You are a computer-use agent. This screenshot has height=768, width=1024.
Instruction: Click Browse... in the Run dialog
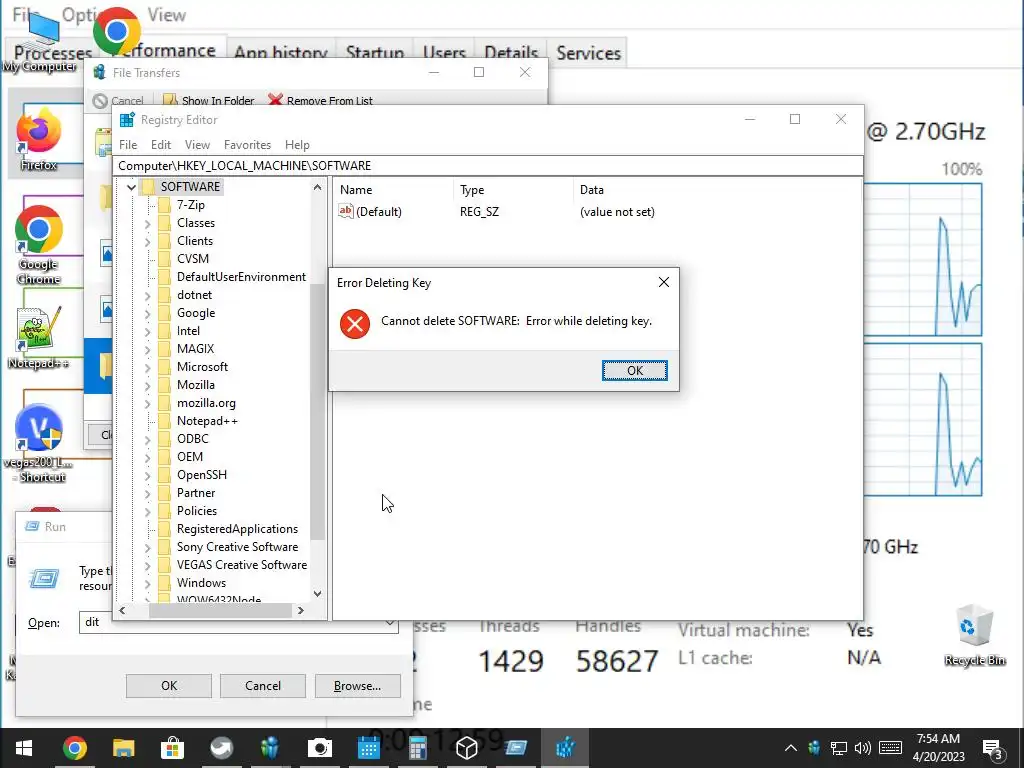tap(357, 686)
